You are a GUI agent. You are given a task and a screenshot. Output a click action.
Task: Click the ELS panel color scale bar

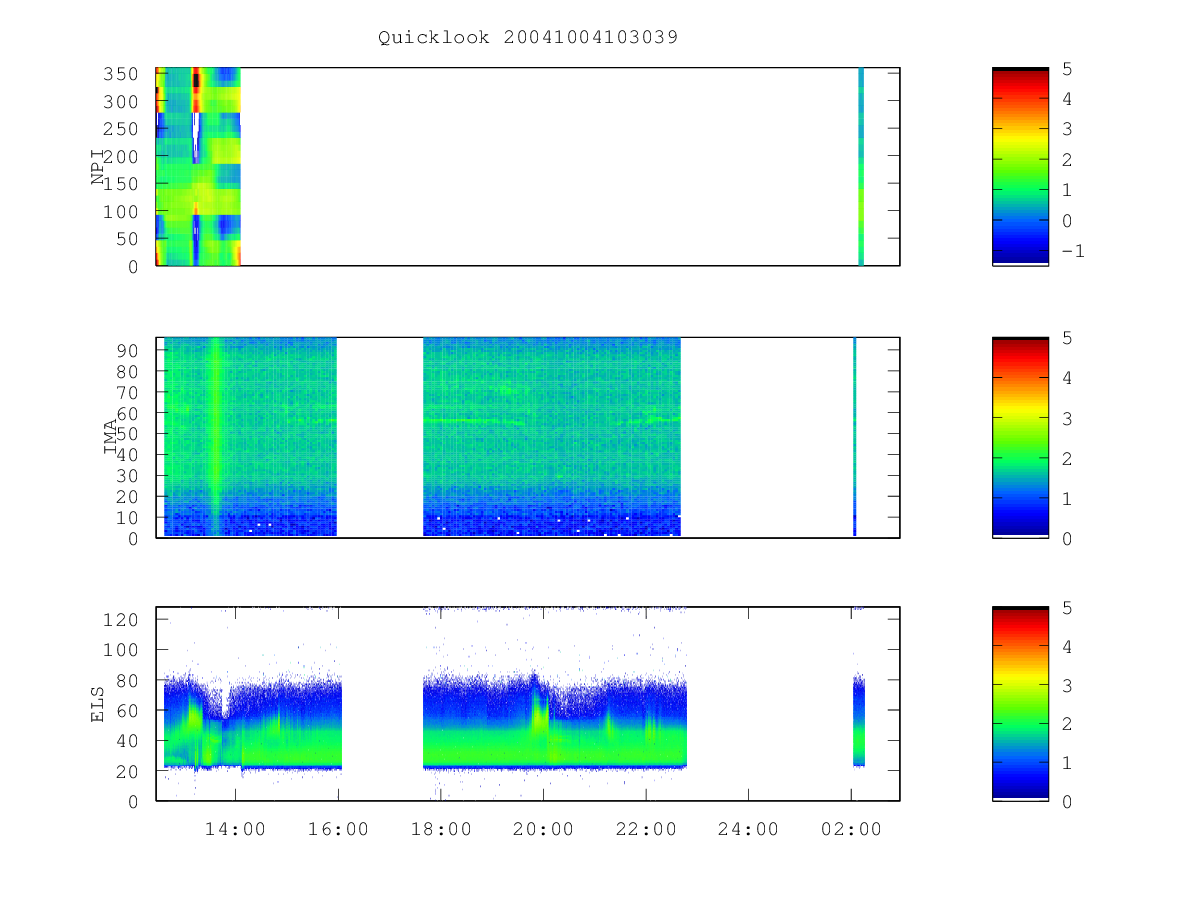1020,703
